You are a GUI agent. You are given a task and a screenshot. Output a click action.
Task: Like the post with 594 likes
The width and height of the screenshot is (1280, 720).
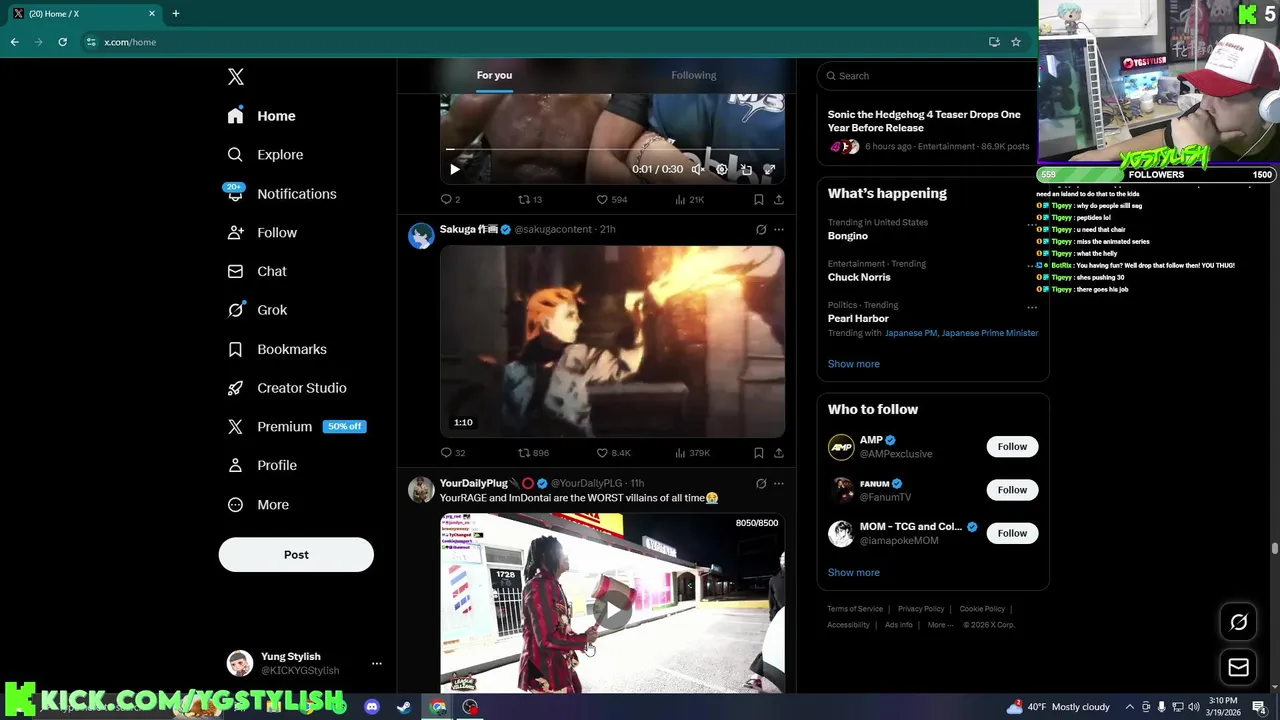[x=612, y=199]
